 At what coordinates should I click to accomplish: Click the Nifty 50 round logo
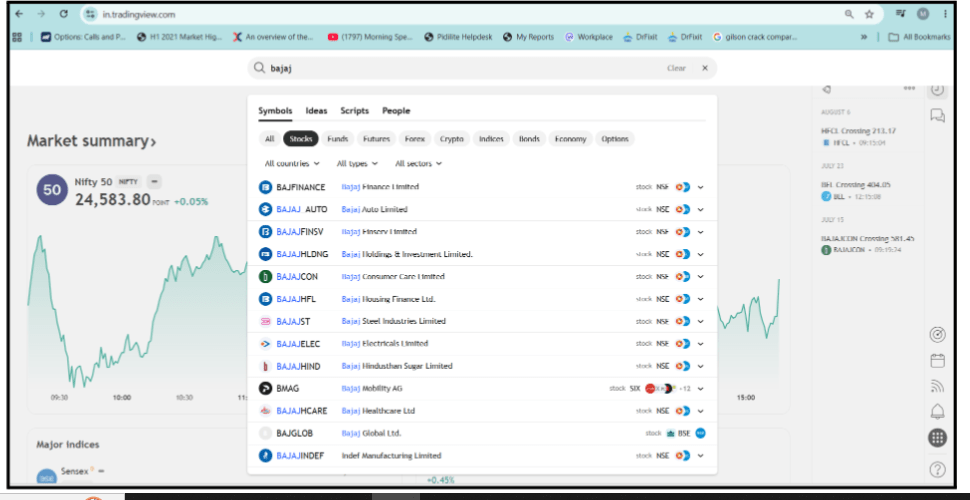pyautogui.click(x=52, y=190)
